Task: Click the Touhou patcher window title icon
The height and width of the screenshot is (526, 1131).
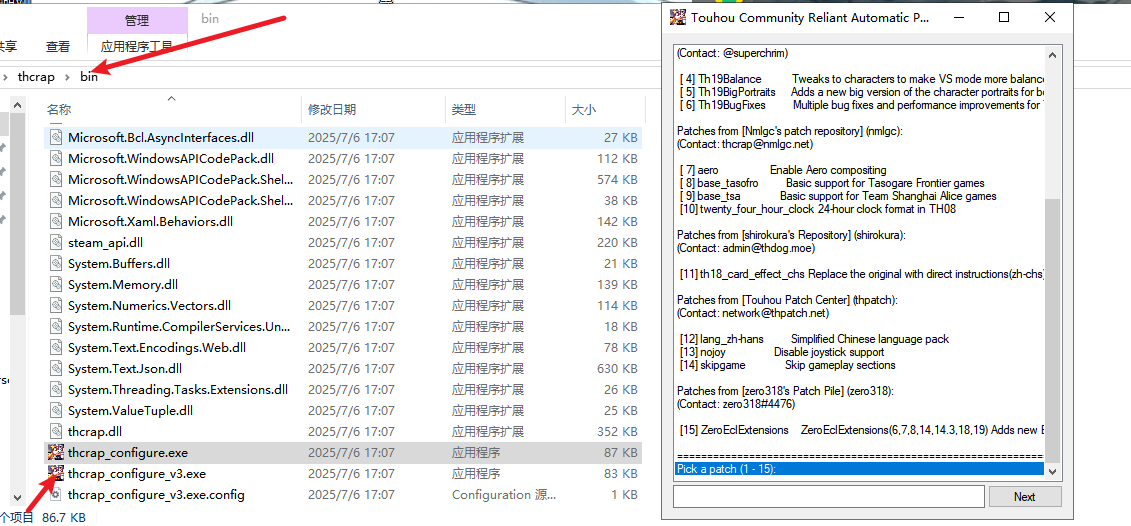Action: pyautogui.click(x=677, y=17)
